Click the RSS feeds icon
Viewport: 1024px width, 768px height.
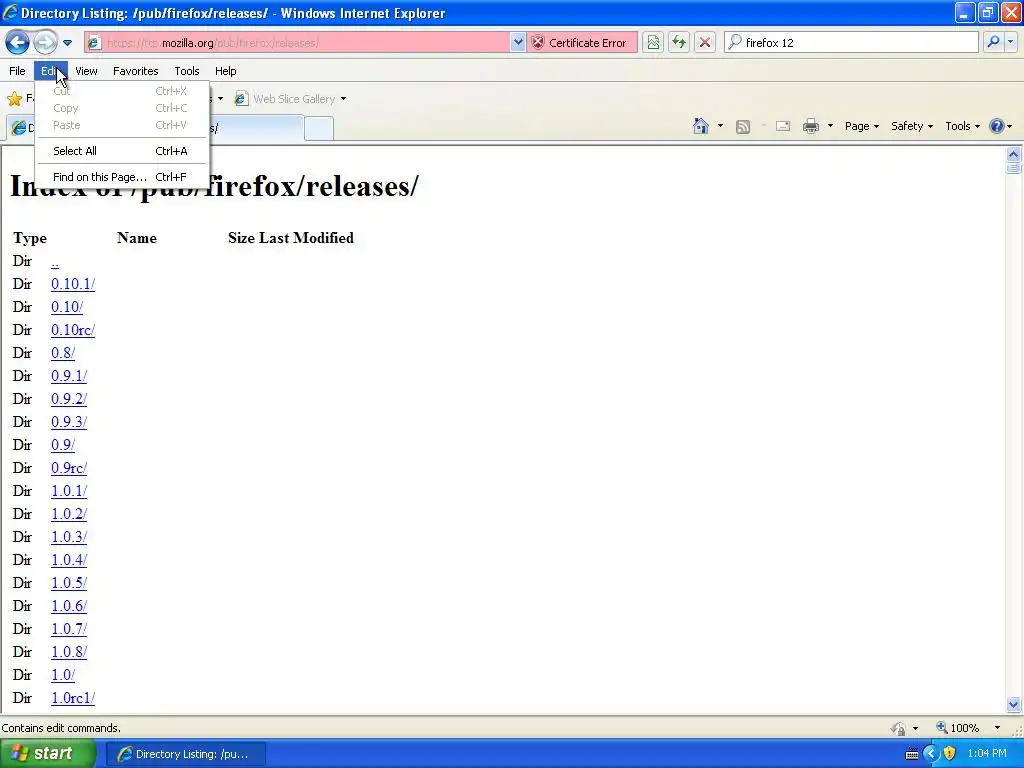(x=743, y=127)
